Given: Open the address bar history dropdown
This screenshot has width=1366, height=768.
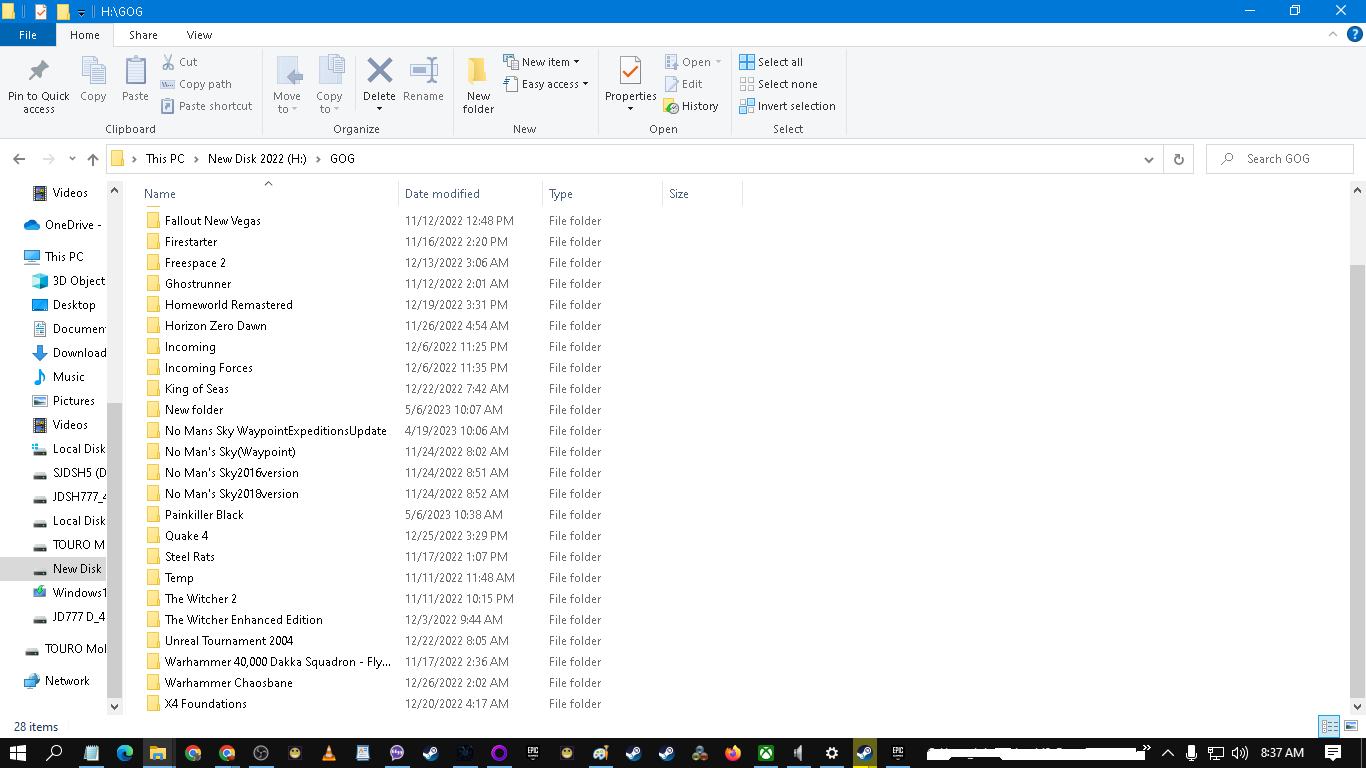Looking at the screenshot, I should point(1149,159).
